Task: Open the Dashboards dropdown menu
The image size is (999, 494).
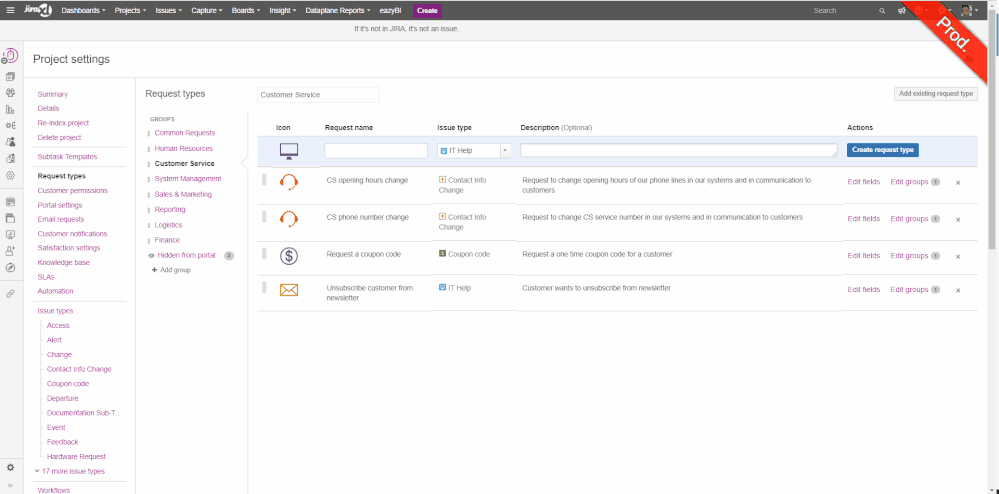Action: pyautogui.click(x=83, y=11)
